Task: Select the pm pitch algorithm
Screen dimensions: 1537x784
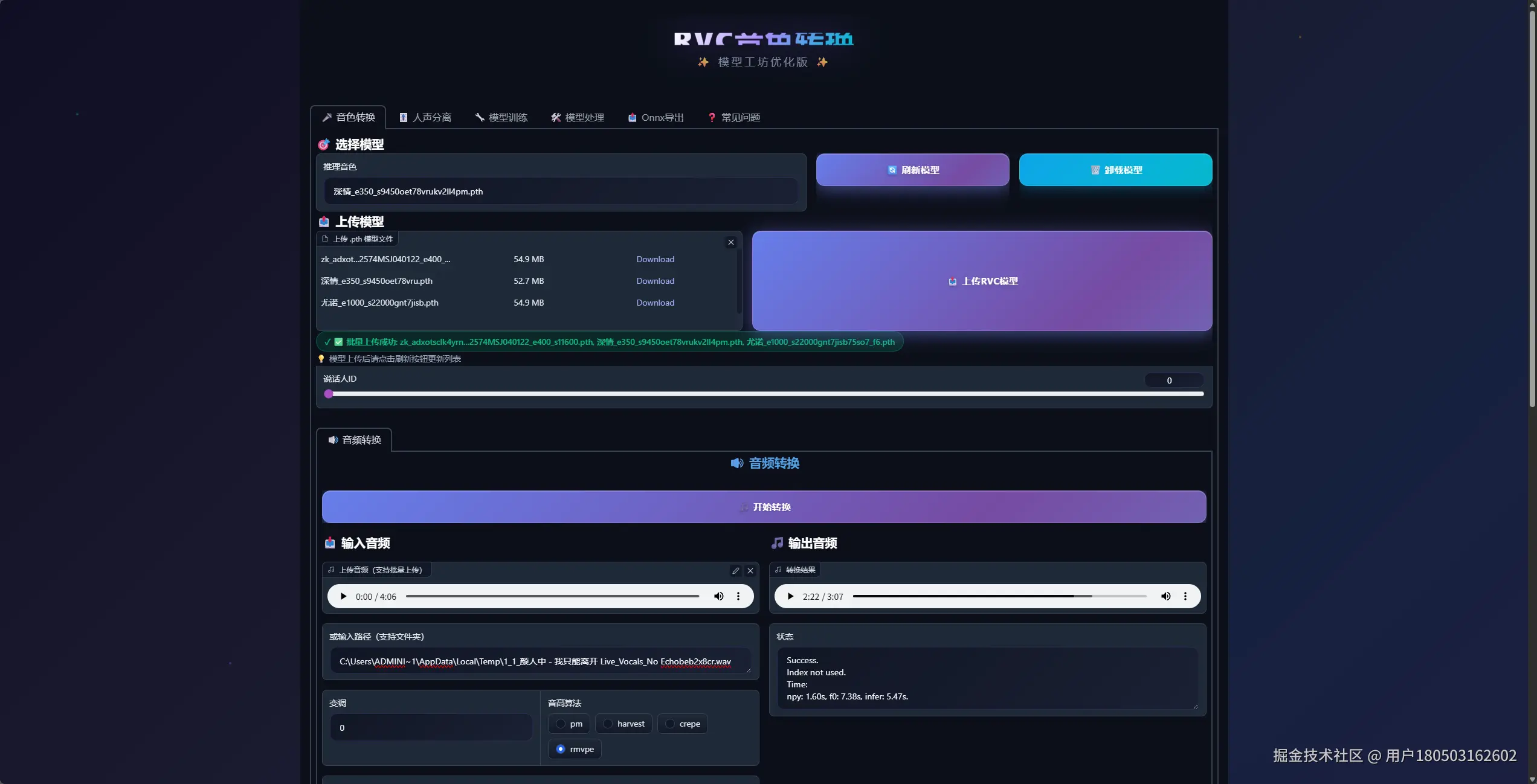Action: click(561, 724)
